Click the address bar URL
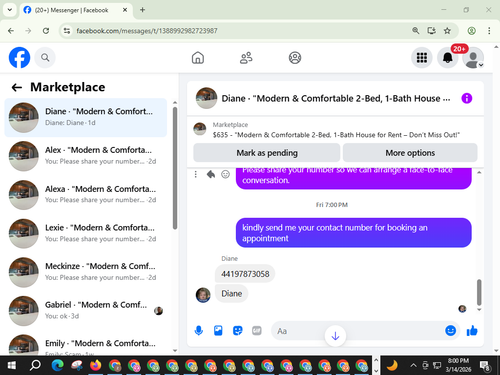Image resolution: width=500 pixels, height=375 pixels. [x=147, y=31]
